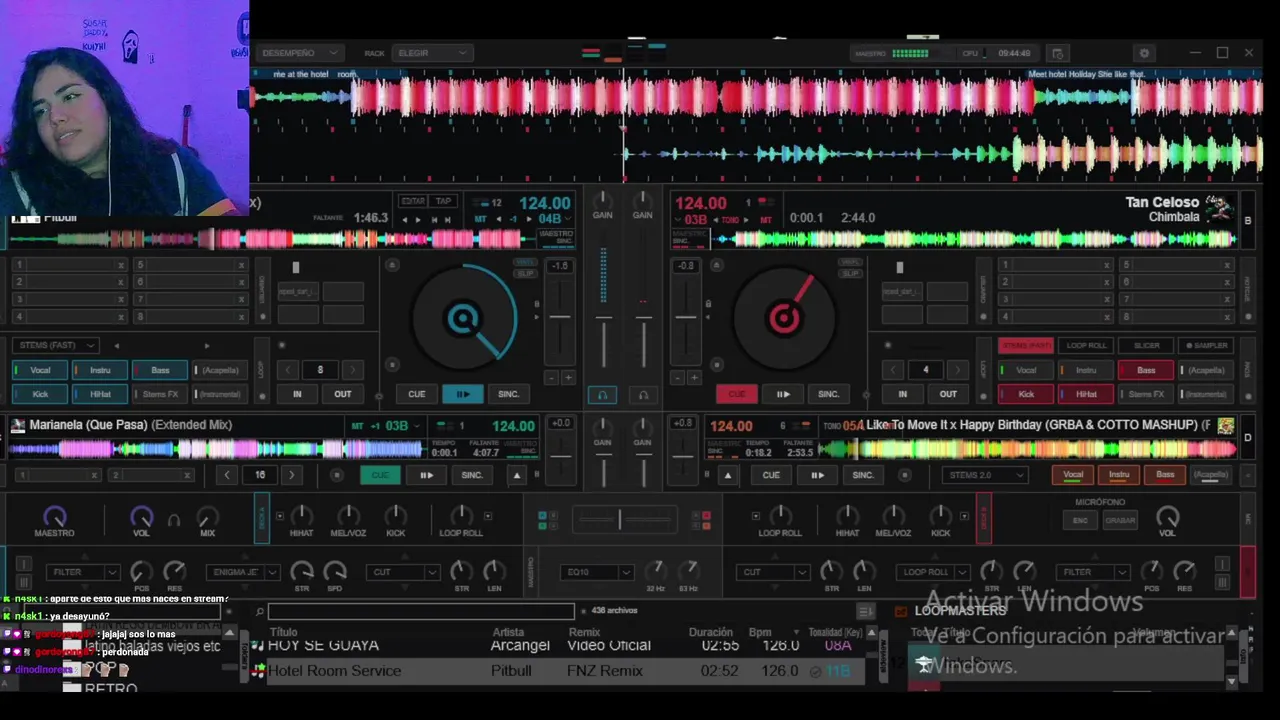
Task: Click red CUE button on right deck
Action: (737, 394)
